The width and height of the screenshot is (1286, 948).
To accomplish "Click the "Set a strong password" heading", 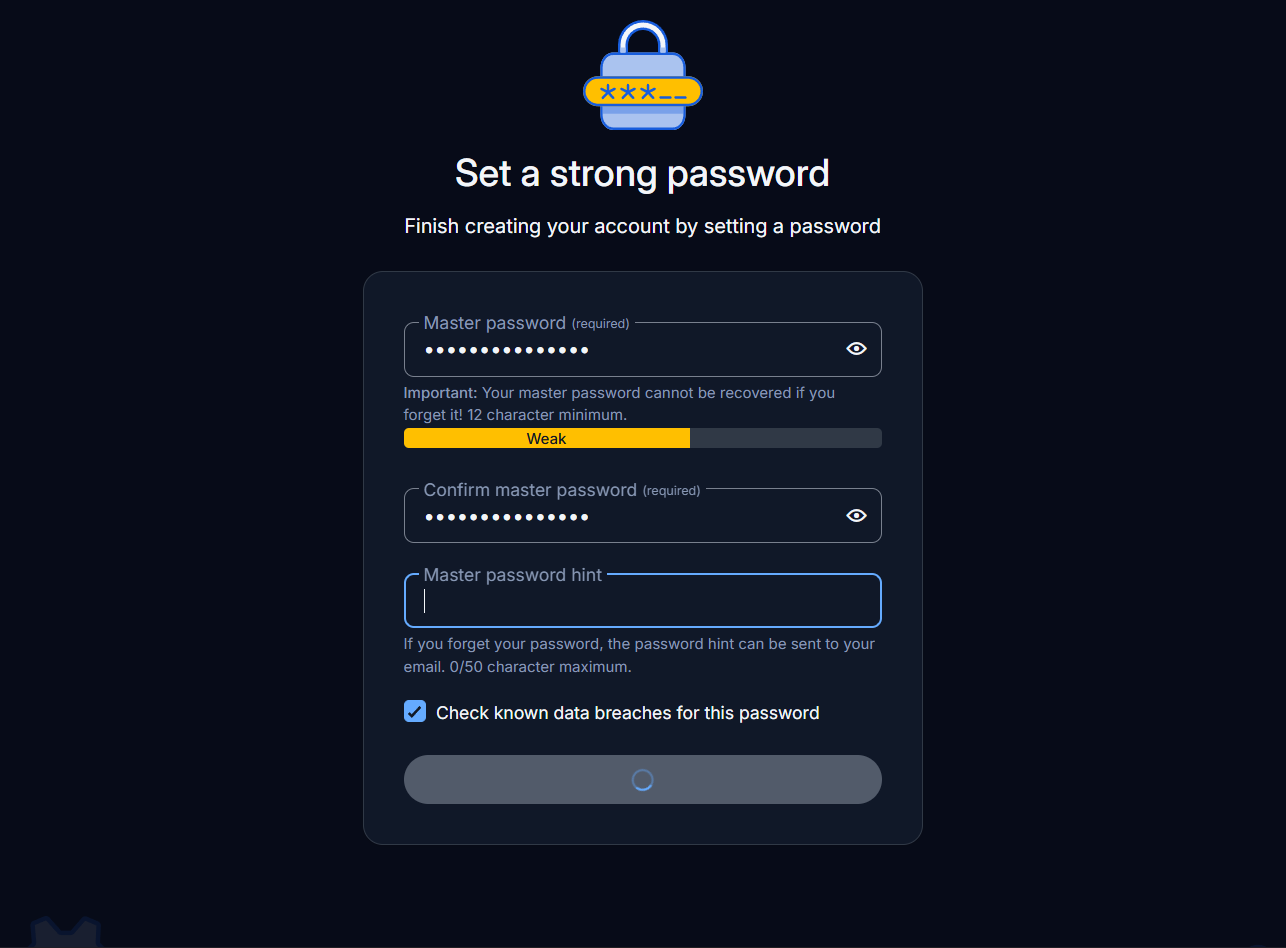I will pos(642,173).
